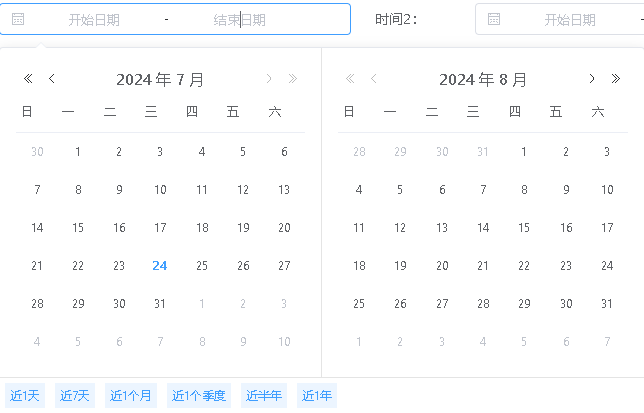Screen dimensions: 644x413
Task: Click the 2024年8月 header label
Action: click(x=483, y=79)
